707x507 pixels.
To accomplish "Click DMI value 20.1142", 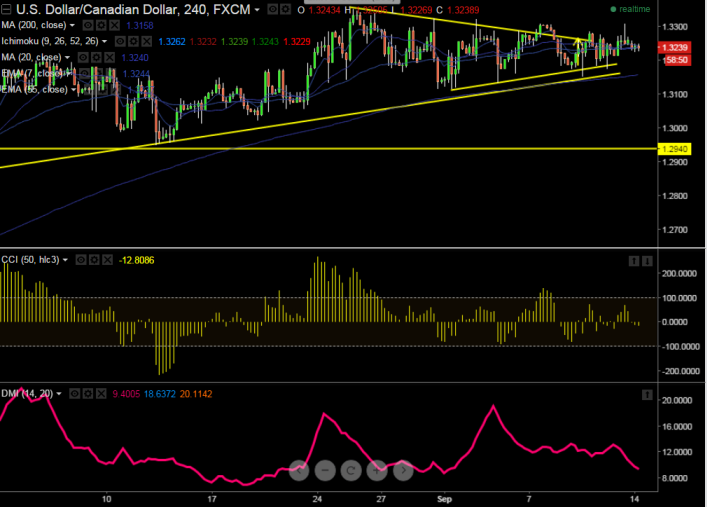I will click(x=196, y=394).
